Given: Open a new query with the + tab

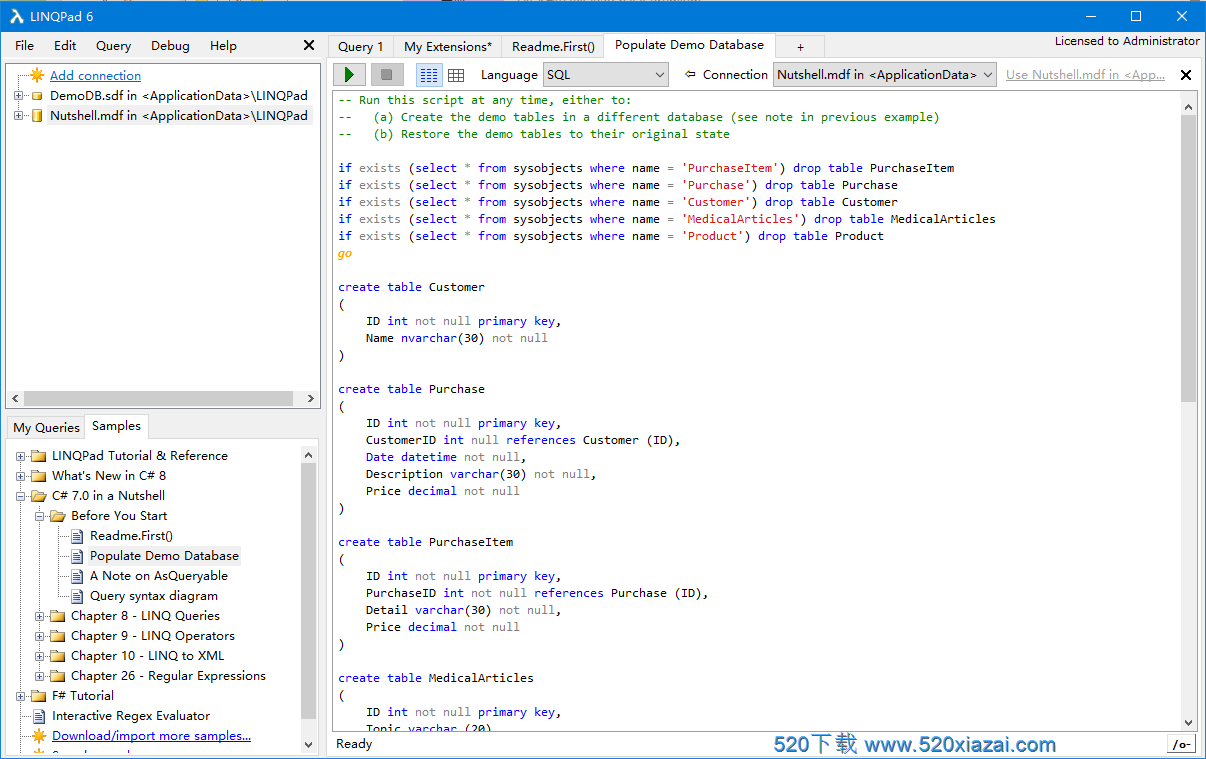Looking at the screenshot, I should [x=800, y=47].
